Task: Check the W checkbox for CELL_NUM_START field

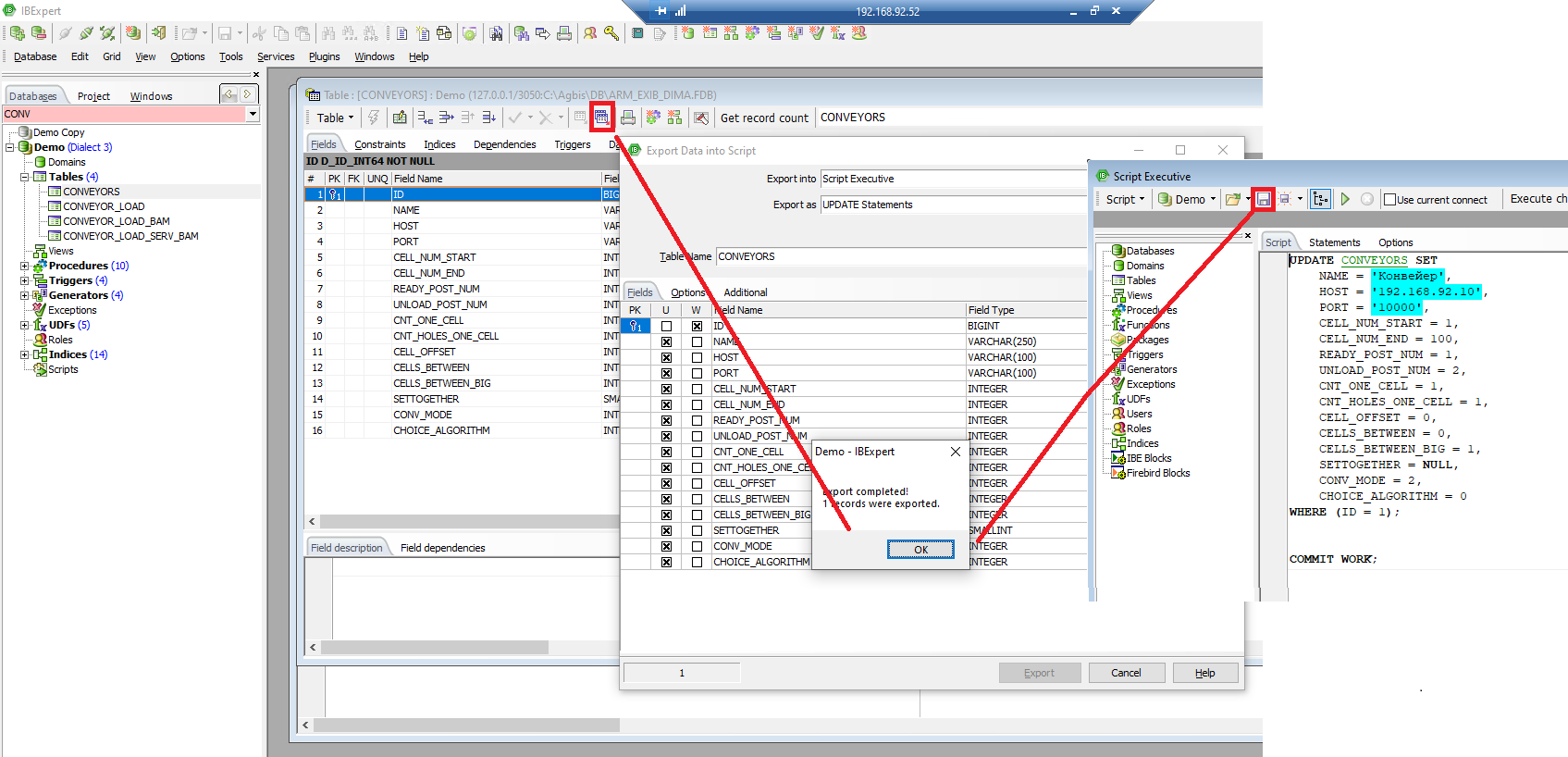Action: [697, 390]
